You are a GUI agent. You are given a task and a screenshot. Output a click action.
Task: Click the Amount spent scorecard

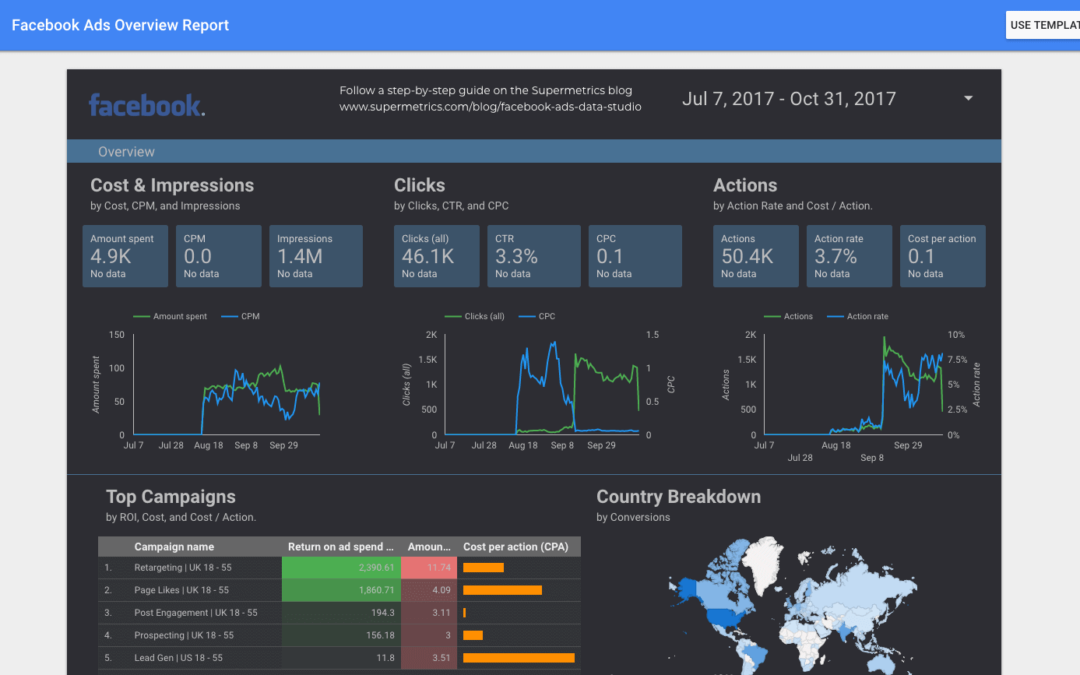click(x=126, y=256)
